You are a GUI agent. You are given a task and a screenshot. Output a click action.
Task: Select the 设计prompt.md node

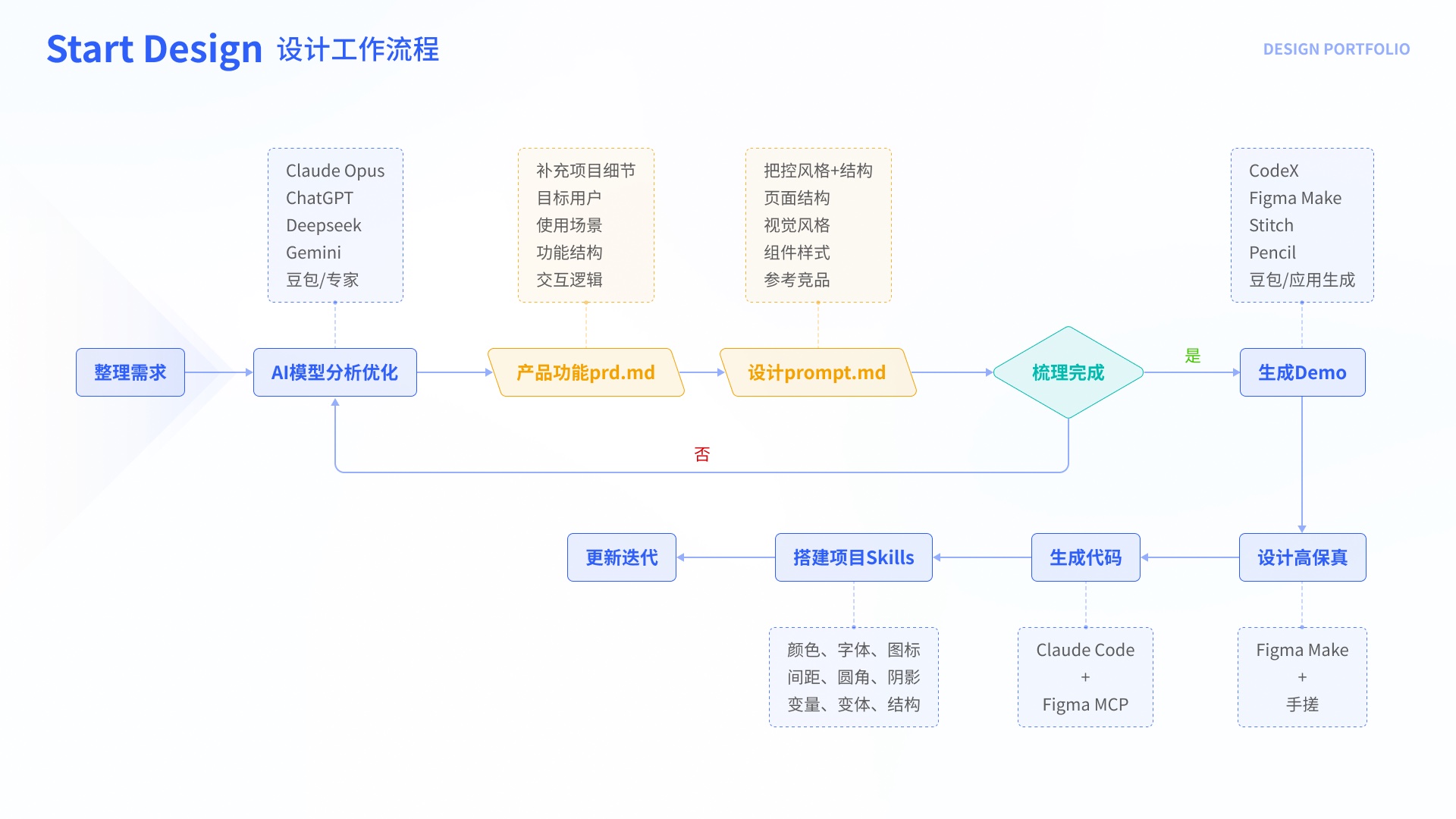click(817, 372)
